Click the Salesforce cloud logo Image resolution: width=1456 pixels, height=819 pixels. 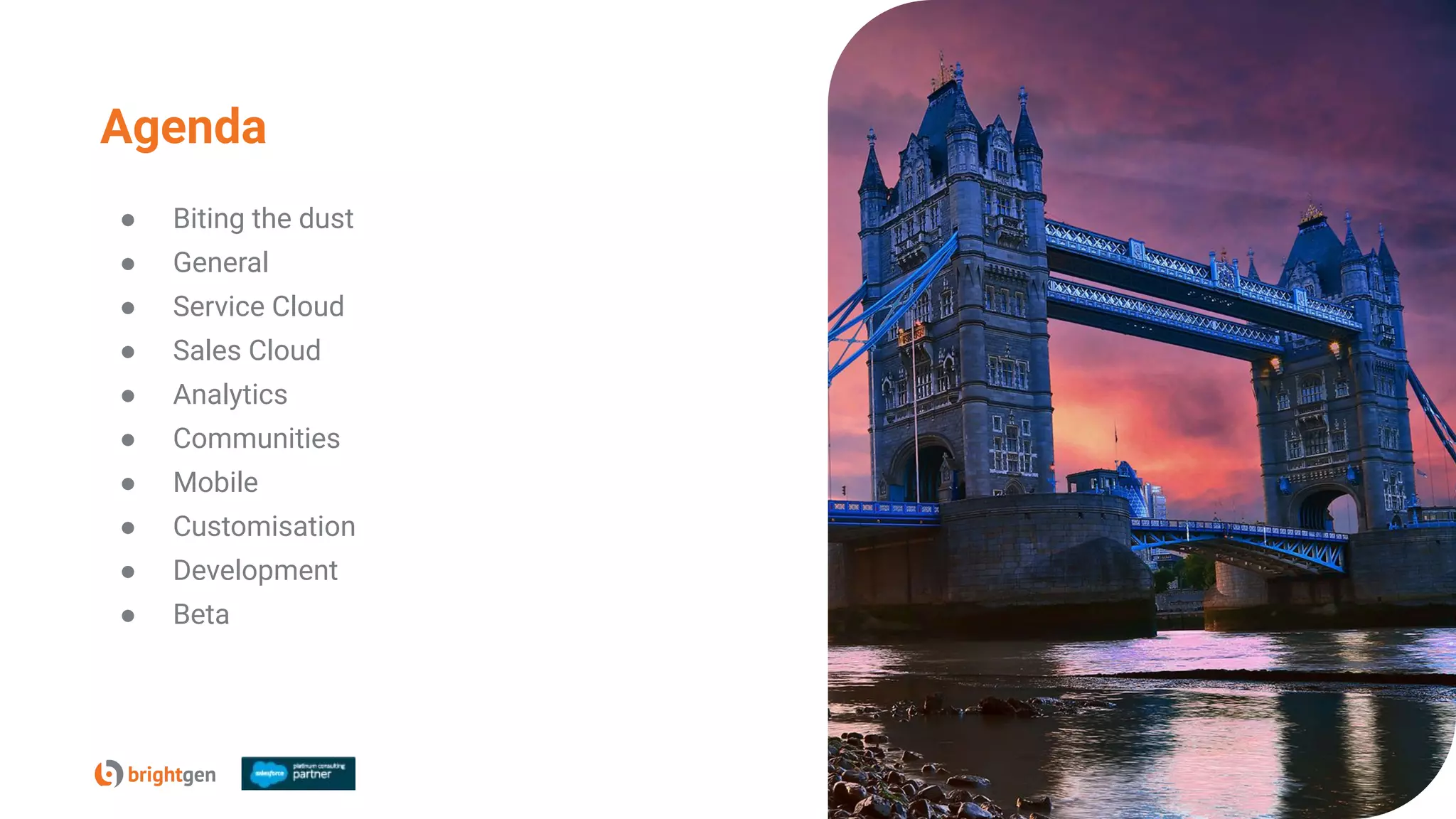click(269, 773)
